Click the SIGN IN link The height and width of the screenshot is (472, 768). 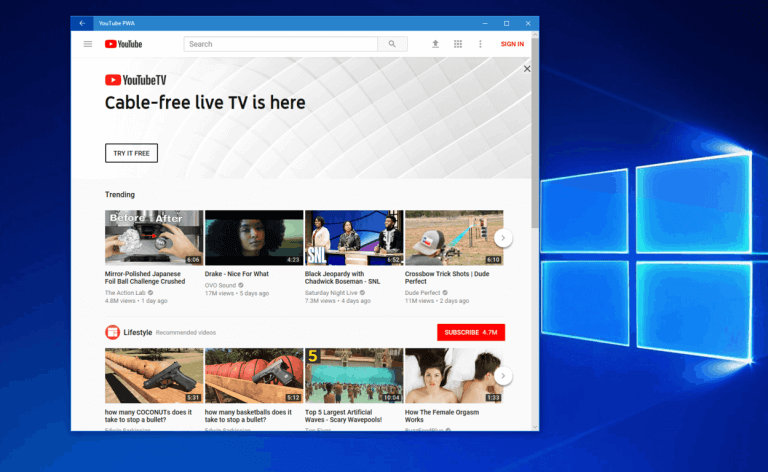512,44
